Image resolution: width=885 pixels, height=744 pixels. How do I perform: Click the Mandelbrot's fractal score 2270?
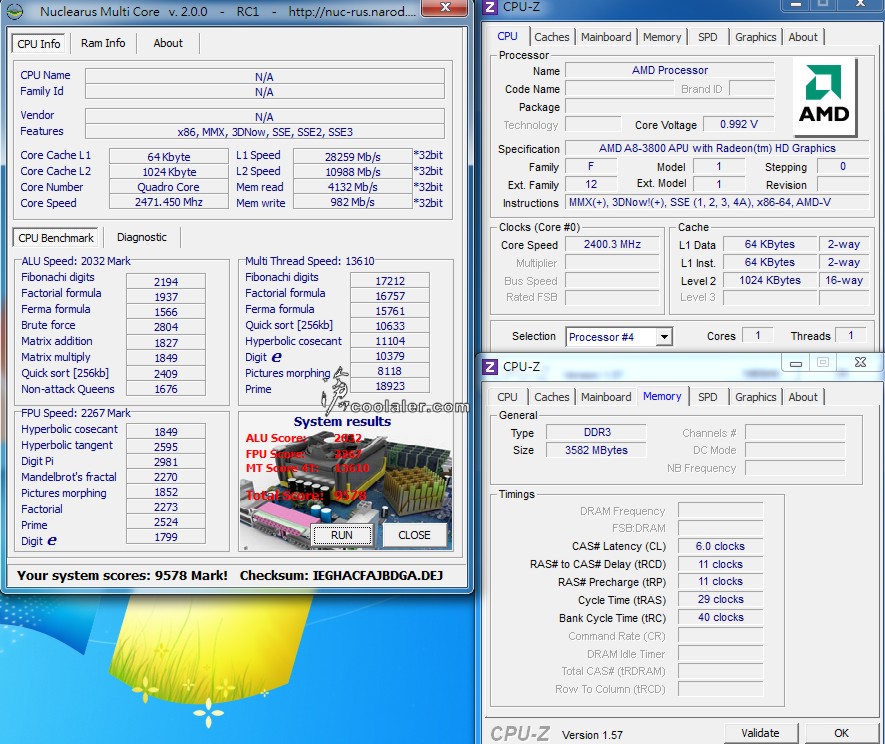point(166,477)
